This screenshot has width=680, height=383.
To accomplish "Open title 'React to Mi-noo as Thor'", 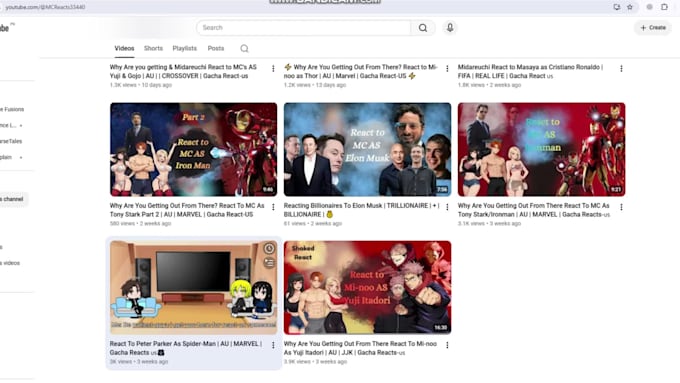I will coord(360,72).
